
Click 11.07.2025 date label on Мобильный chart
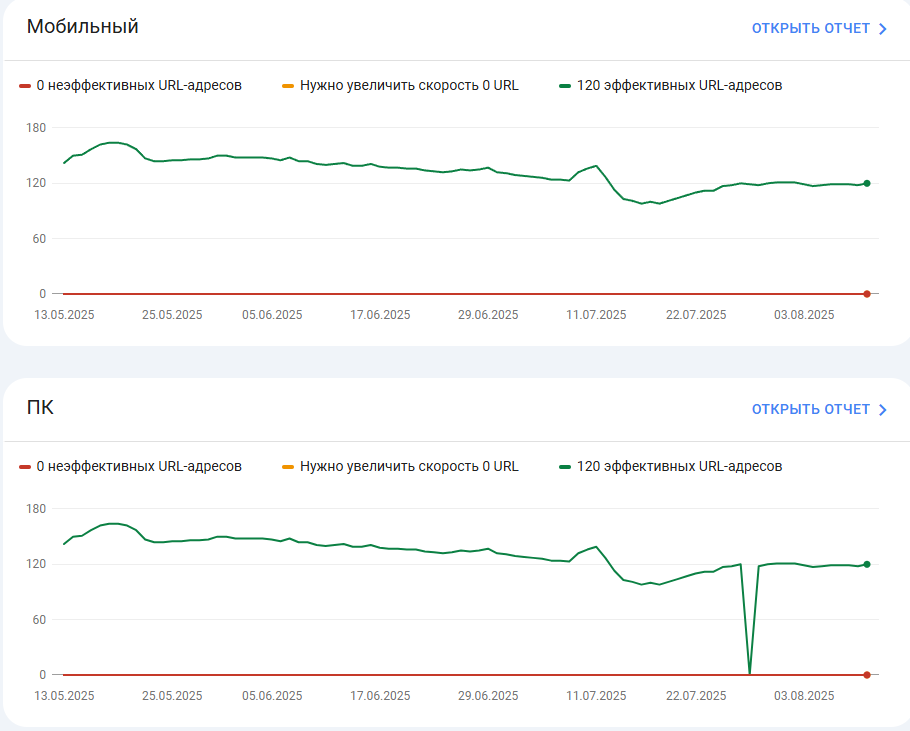point(596,315)
